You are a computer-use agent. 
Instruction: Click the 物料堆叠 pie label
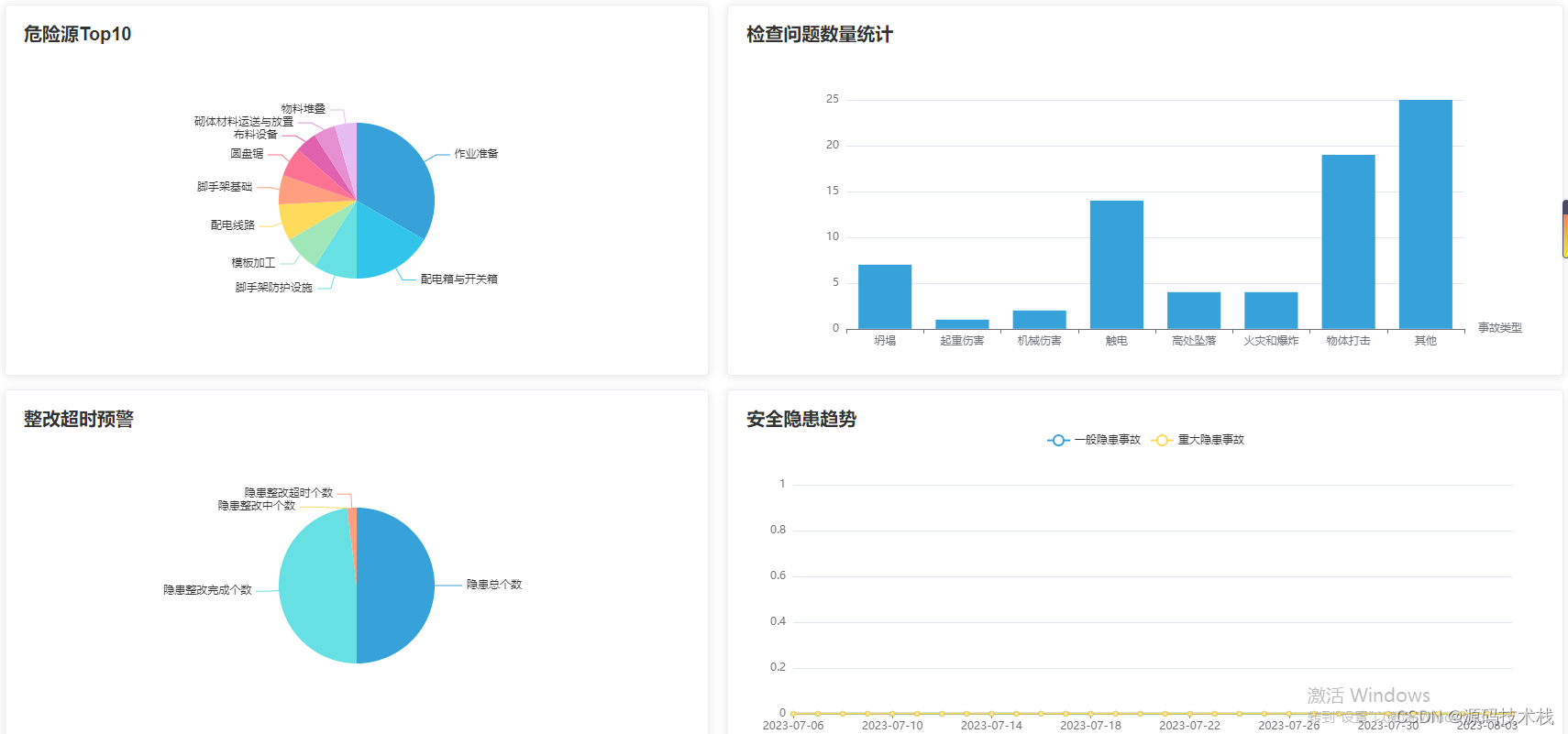(x=303, y=109)
